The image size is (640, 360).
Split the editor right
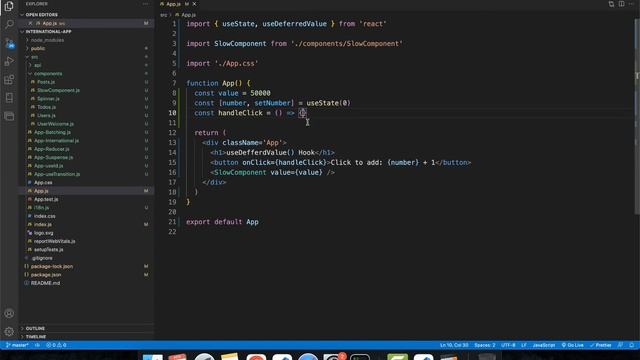tap(621, 4)
